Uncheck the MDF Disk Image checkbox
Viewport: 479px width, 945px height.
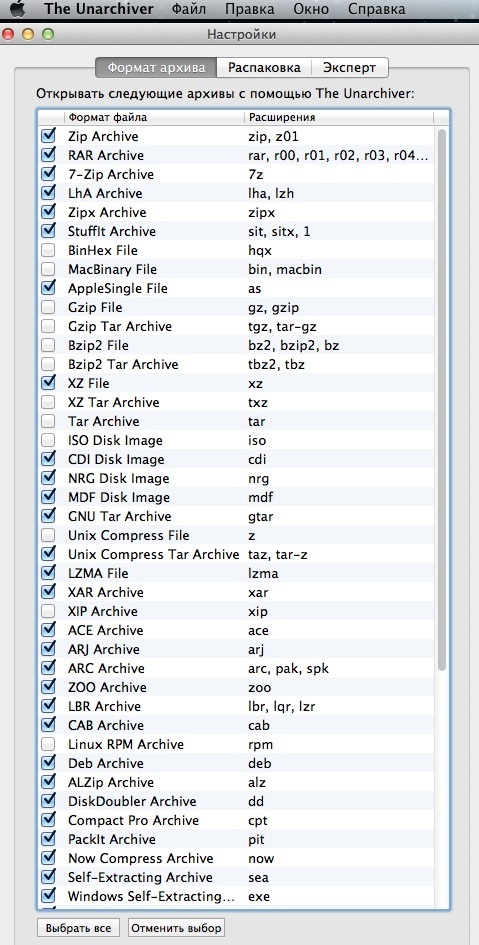[x=48, y=497]
